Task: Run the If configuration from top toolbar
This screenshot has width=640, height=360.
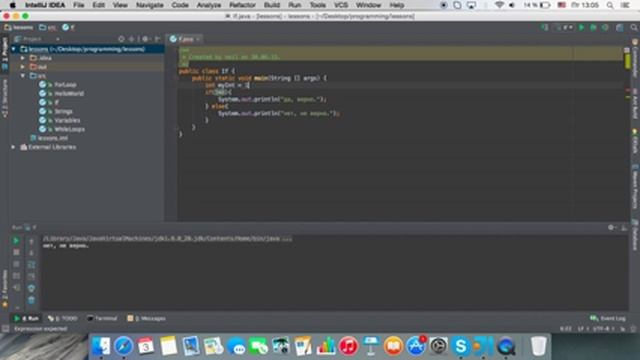Action: coord(581,27)
